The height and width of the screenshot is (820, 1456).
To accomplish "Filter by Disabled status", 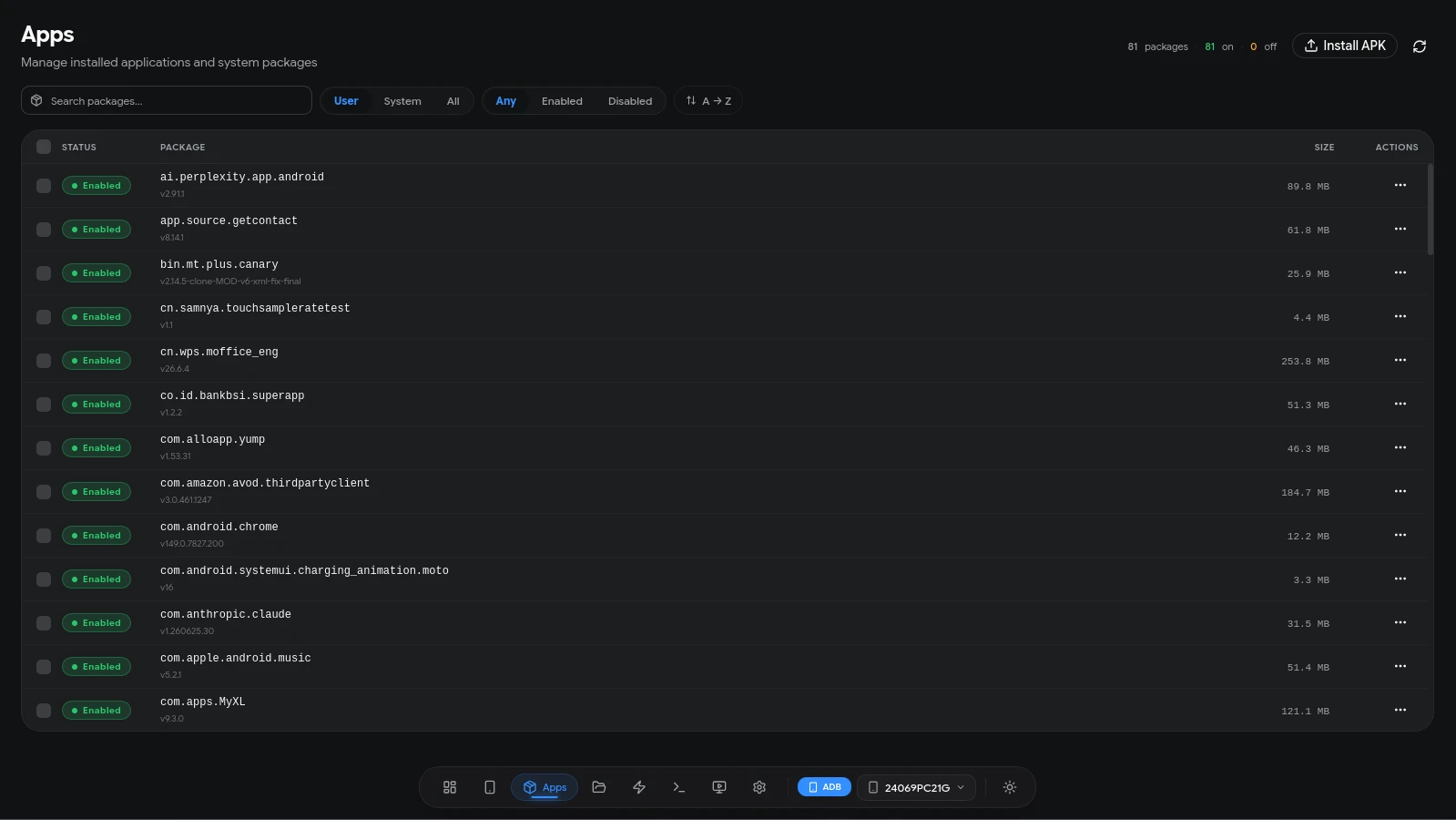I will tap(630, 101).
